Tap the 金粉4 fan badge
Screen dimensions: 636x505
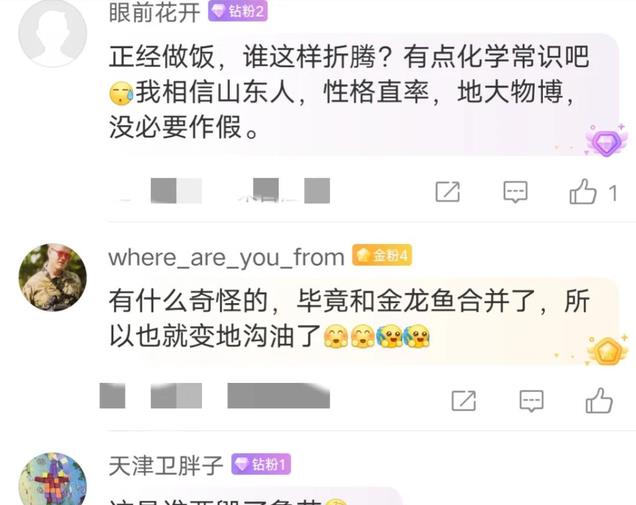coord(382,256)
